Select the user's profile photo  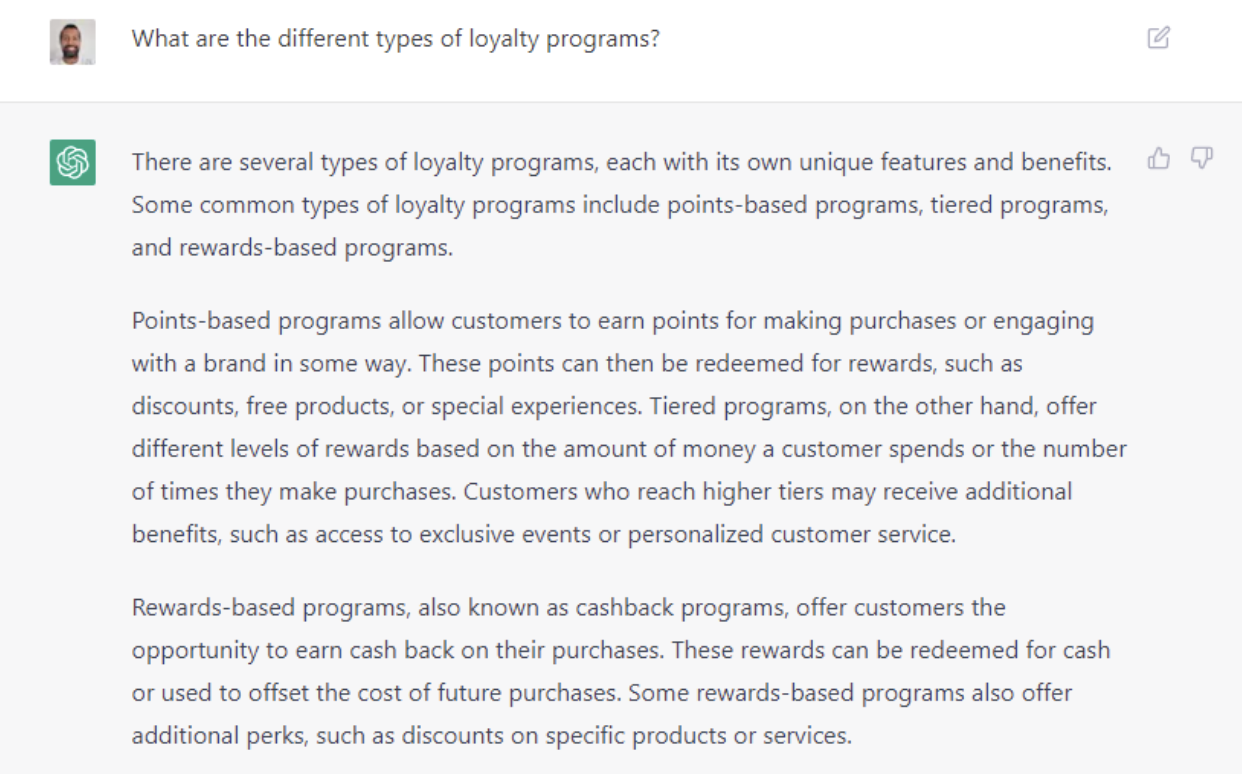[x=73, y=41]
